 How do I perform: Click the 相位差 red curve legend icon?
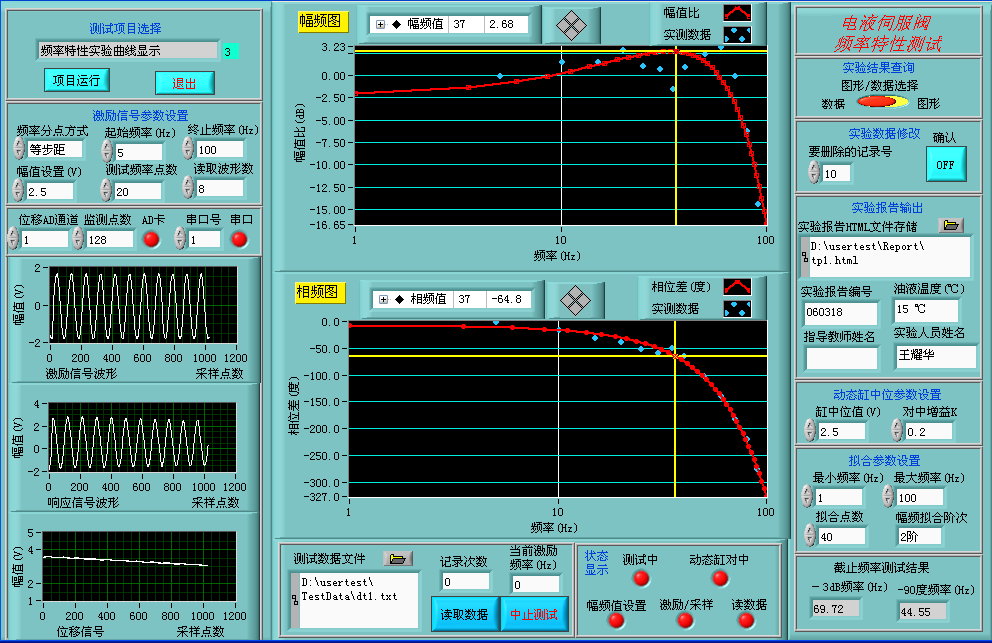click(x=737, y=287)
